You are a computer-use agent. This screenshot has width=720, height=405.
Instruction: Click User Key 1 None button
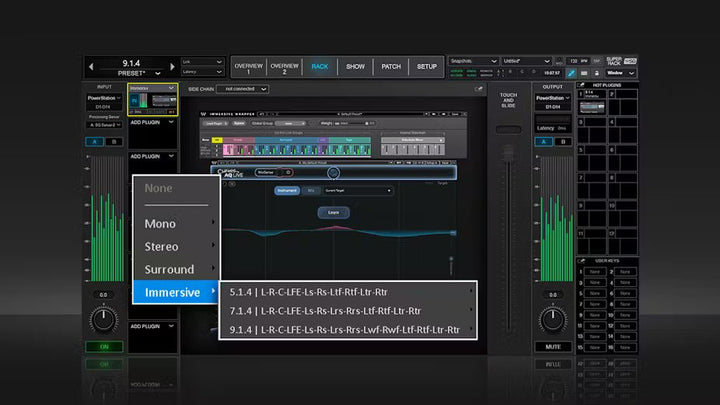[x=595, y=272]
